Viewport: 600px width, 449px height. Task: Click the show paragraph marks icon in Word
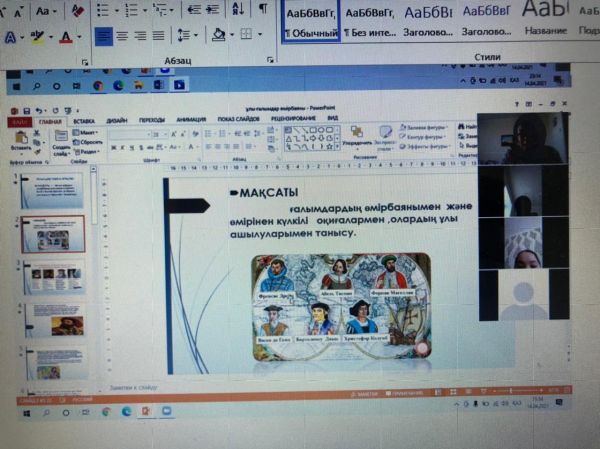(x=262, y=10)
